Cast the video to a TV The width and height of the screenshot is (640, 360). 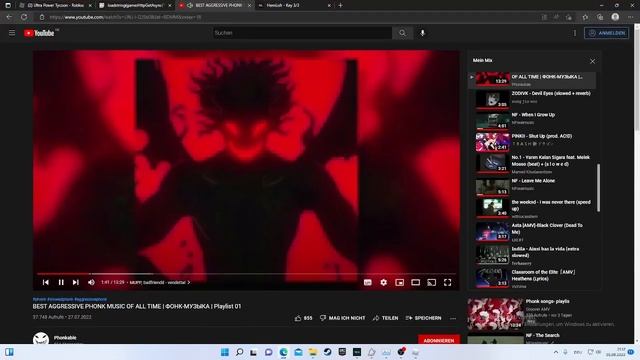click(x=431, y=282)
